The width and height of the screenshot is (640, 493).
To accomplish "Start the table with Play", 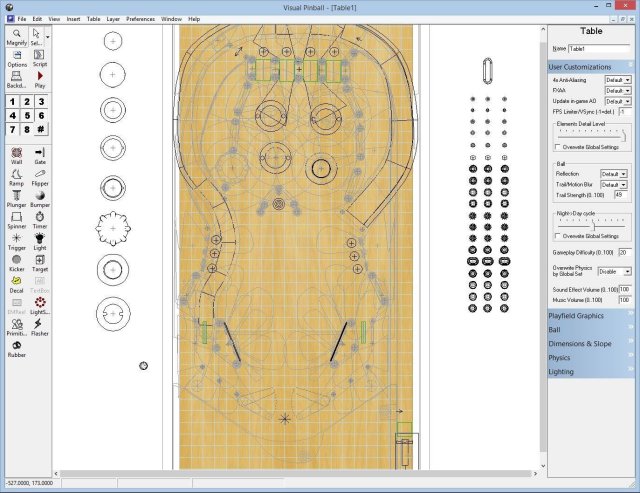I will 40,80.
